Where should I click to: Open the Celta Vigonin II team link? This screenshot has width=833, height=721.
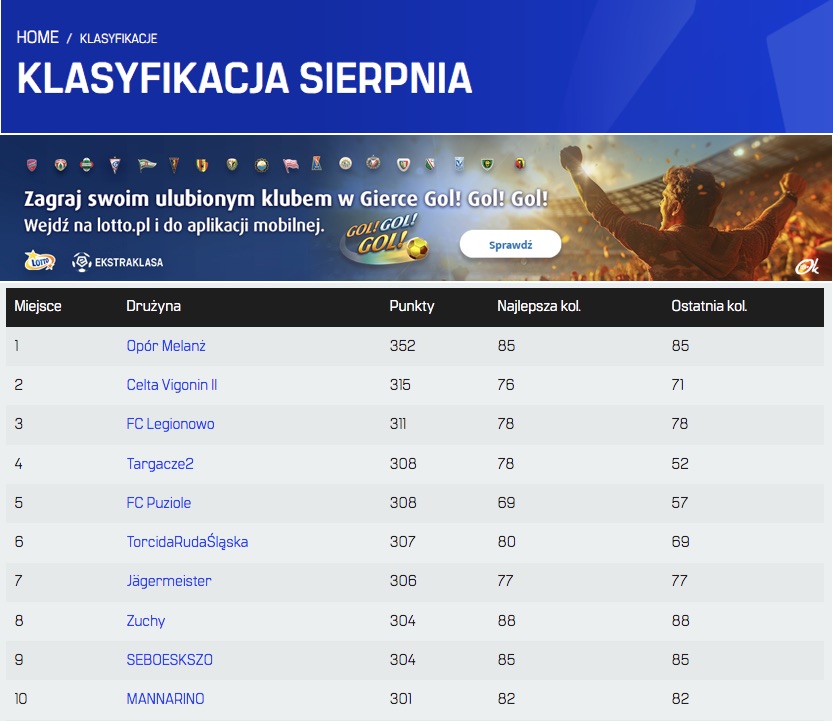pos(172,385)
